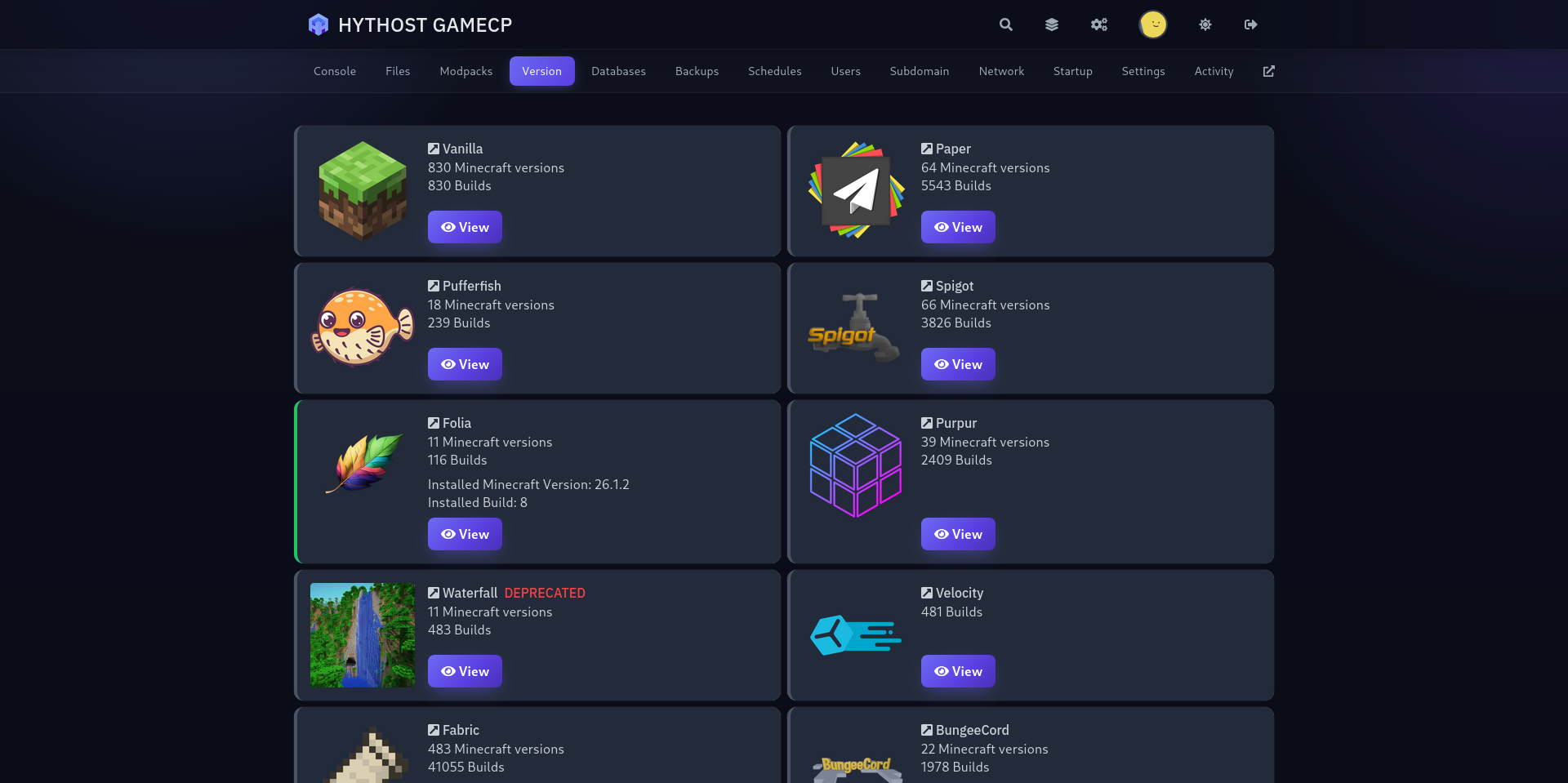This screenshot has height=783, width=1568.
Task: Click the Velocity logo image
Action: tap(856, 635)
